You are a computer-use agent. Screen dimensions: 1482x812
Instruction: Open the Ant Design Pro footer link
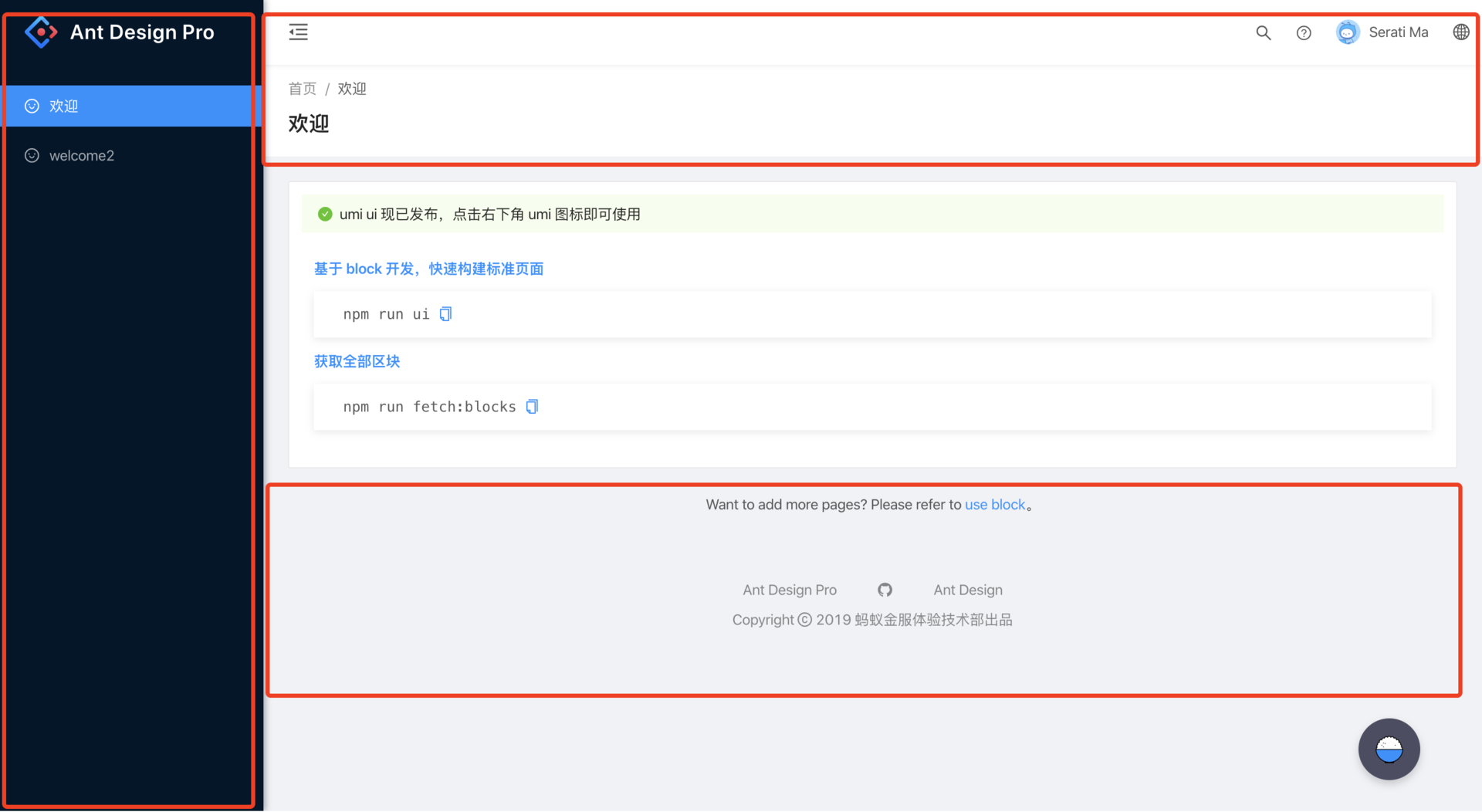pos(790,590)
